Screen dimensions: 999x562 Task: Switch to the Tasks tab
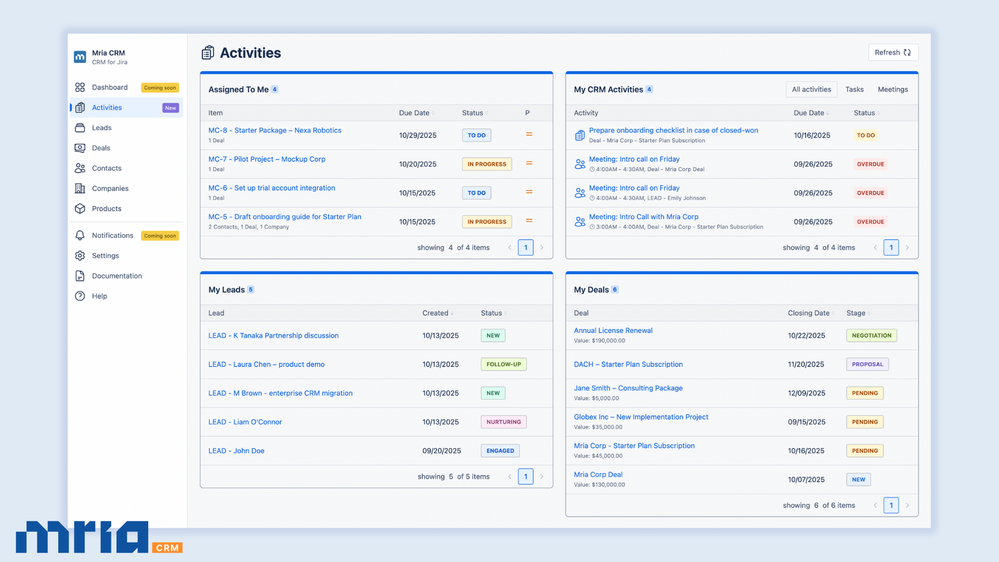click(x=854, y=89)
